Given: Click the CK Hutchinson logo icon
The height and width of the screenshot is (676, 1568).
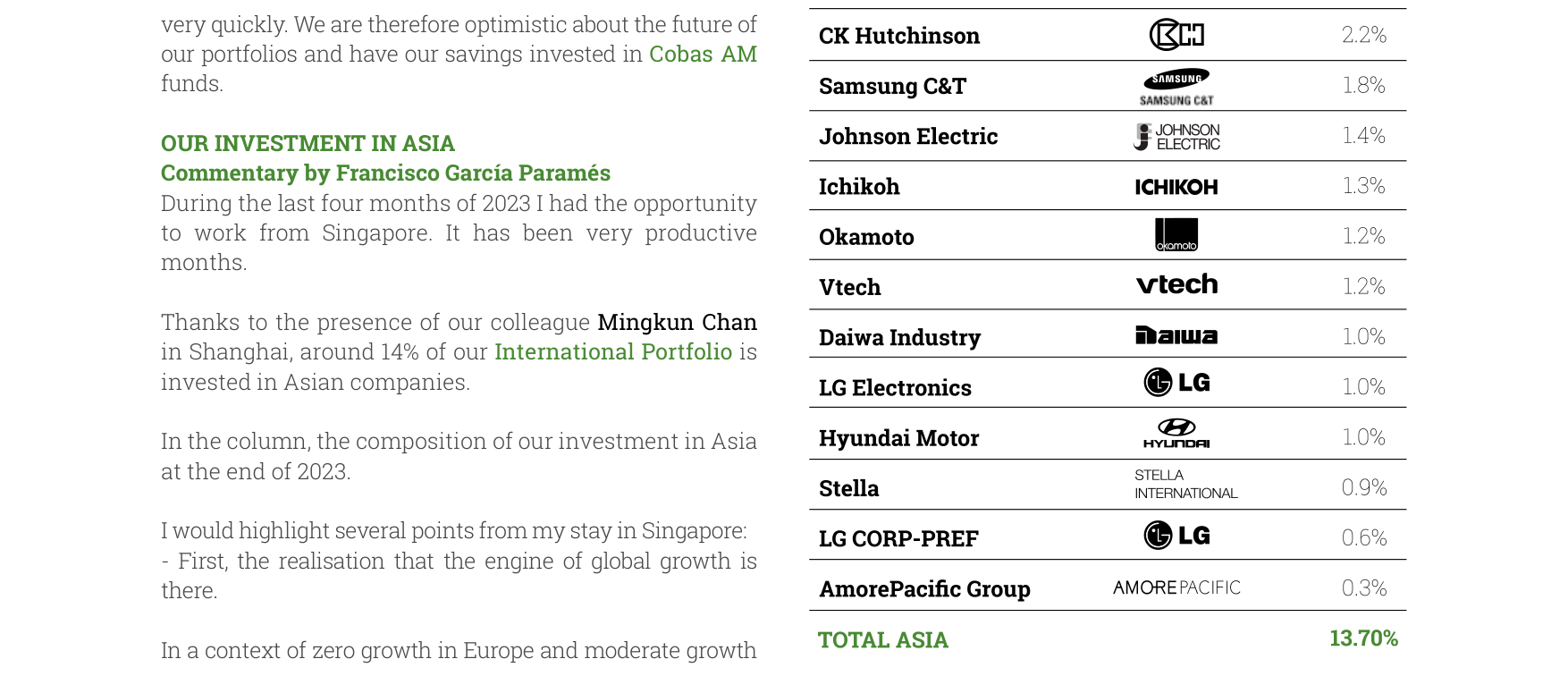Looking at the screenshot, I should (1176, 35).
